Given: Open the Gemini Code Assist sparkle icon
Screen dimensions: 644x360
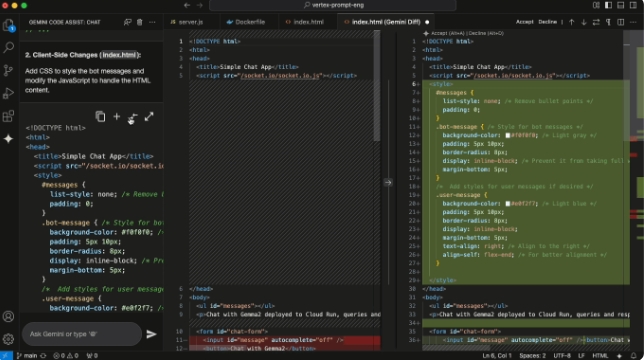Looking at the screenshot, I should point(8,139).
